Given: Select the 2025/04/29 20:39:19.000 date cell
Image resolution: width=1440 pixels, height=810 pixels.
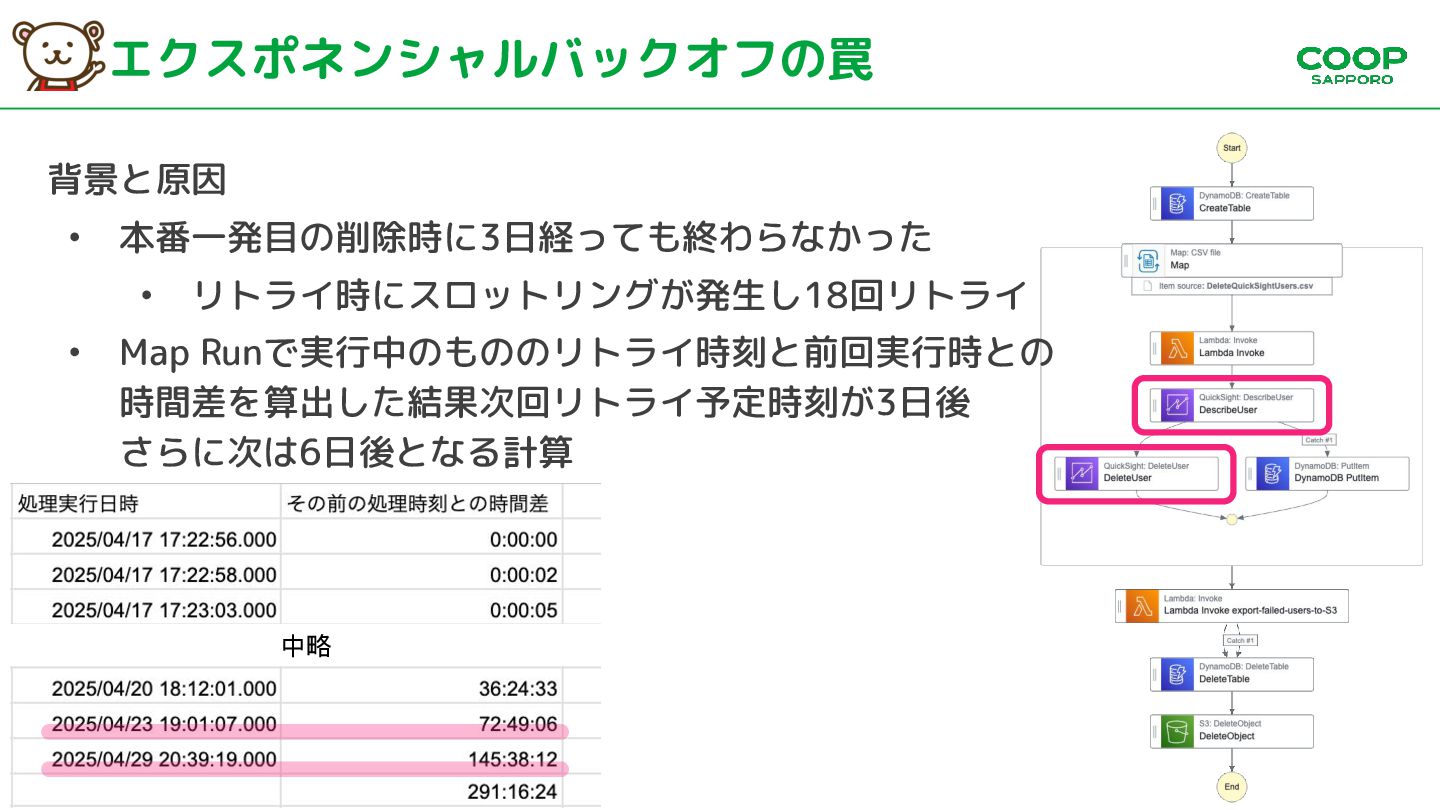Looking at the screenshot, I should pyautogui.click(x=164, y=760).
